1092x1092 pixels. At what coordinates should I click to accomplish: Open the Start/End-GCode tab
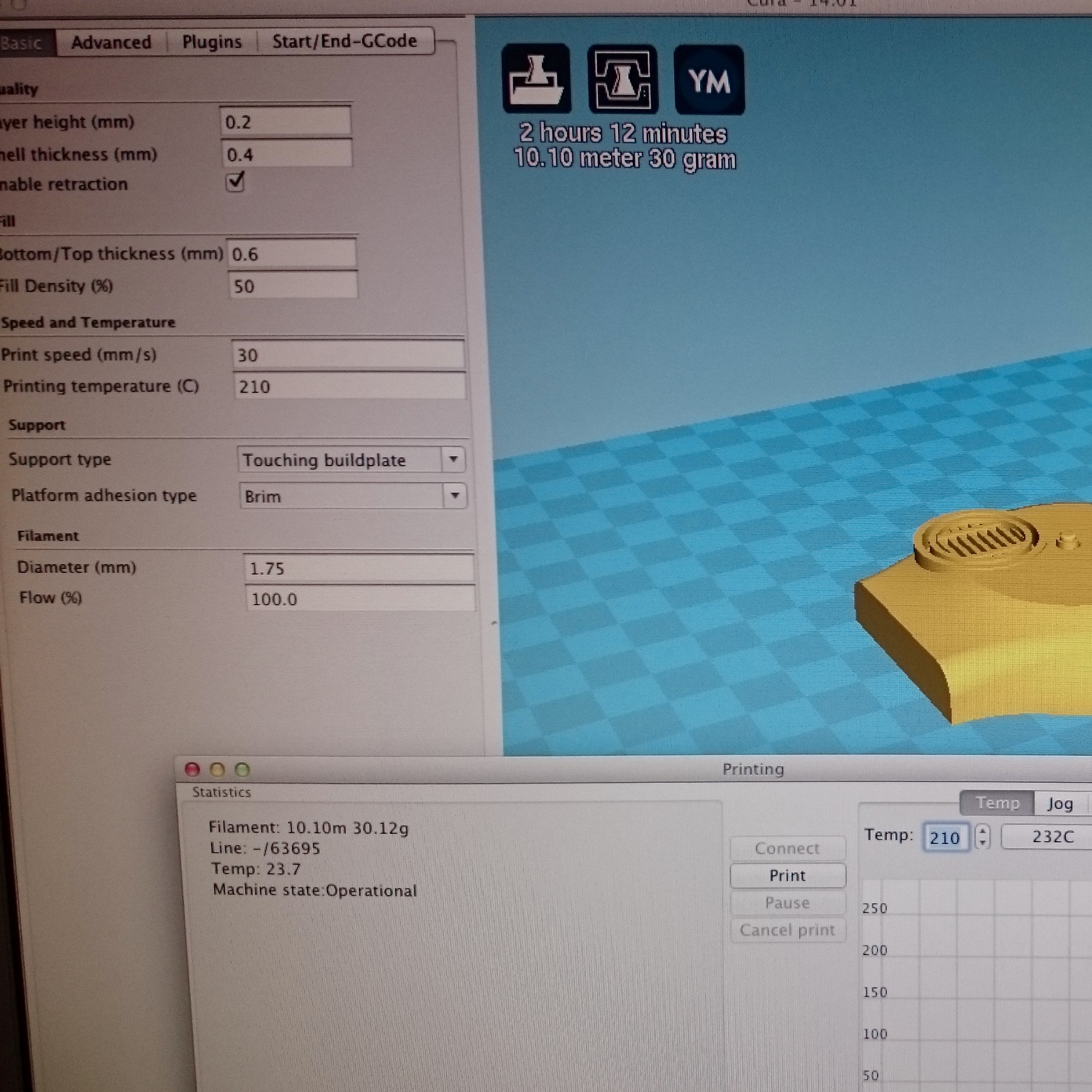[344, 40]
